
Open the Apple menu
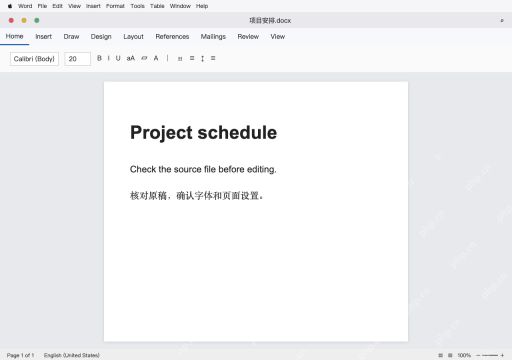(x=10, y=6)
